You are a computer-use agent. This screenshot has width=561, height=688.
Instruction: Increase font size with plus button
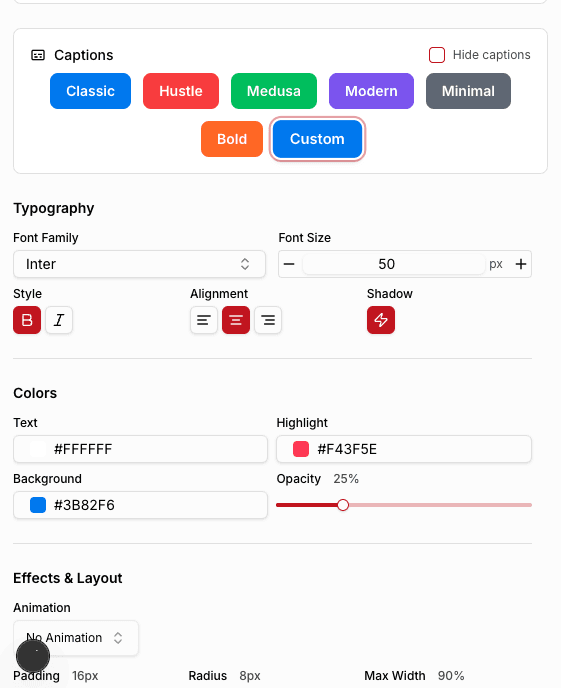tap(521, 264)
